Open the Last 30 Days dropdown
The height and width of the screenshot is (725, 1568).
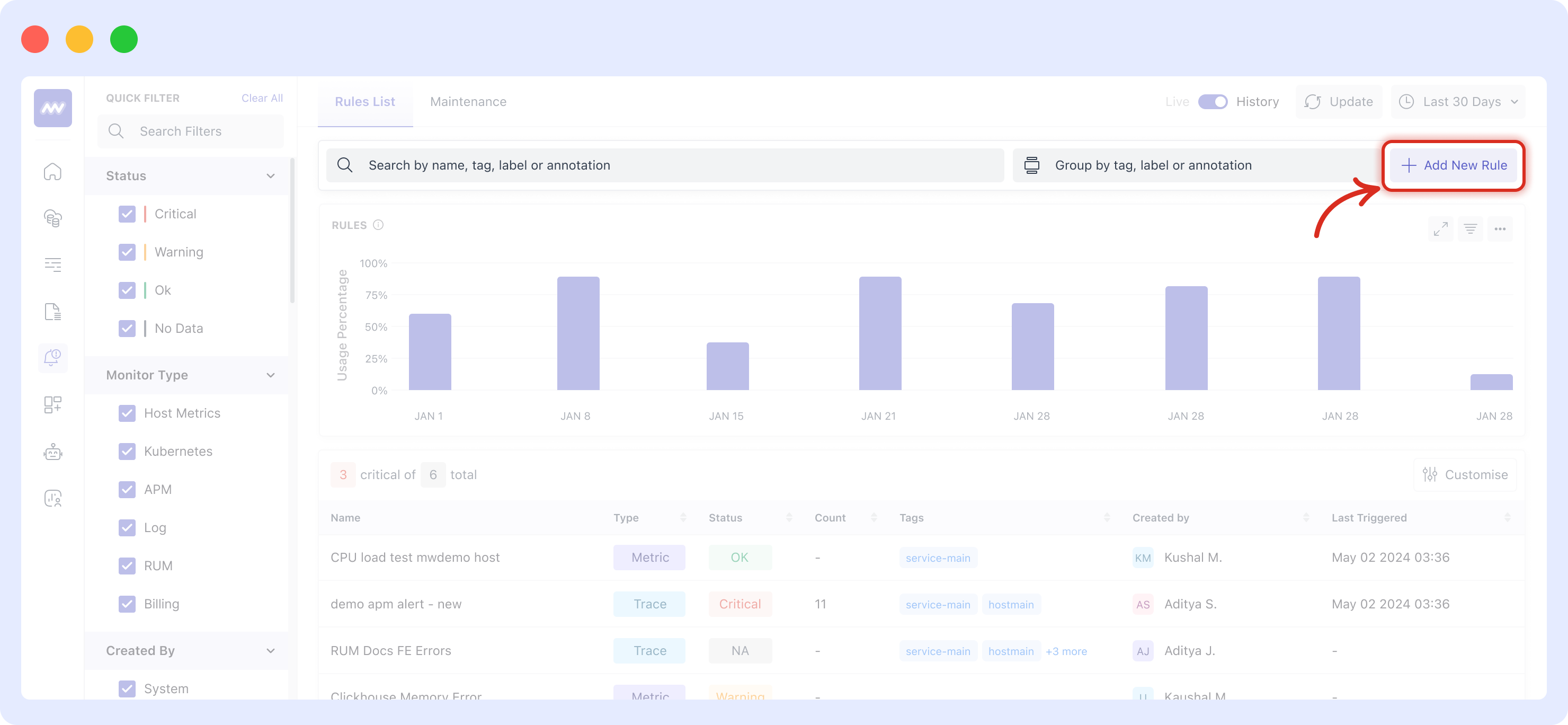pyautogui.click(x=1459, y=102)
